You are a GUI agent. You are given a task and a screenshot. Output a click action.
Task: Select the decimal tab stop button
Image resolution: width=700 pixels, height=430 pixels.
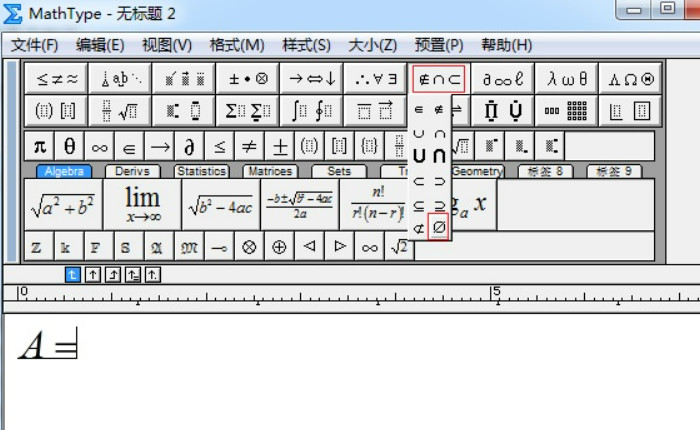153,274
